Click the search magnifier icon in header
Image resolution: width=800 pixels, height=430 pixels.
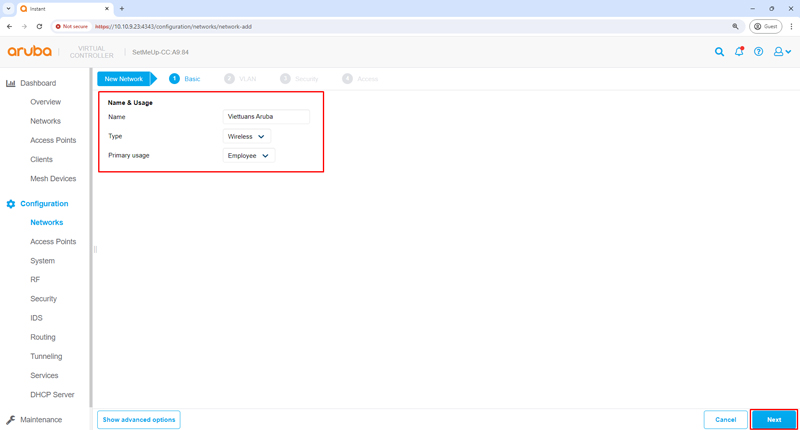click(719, 52)
